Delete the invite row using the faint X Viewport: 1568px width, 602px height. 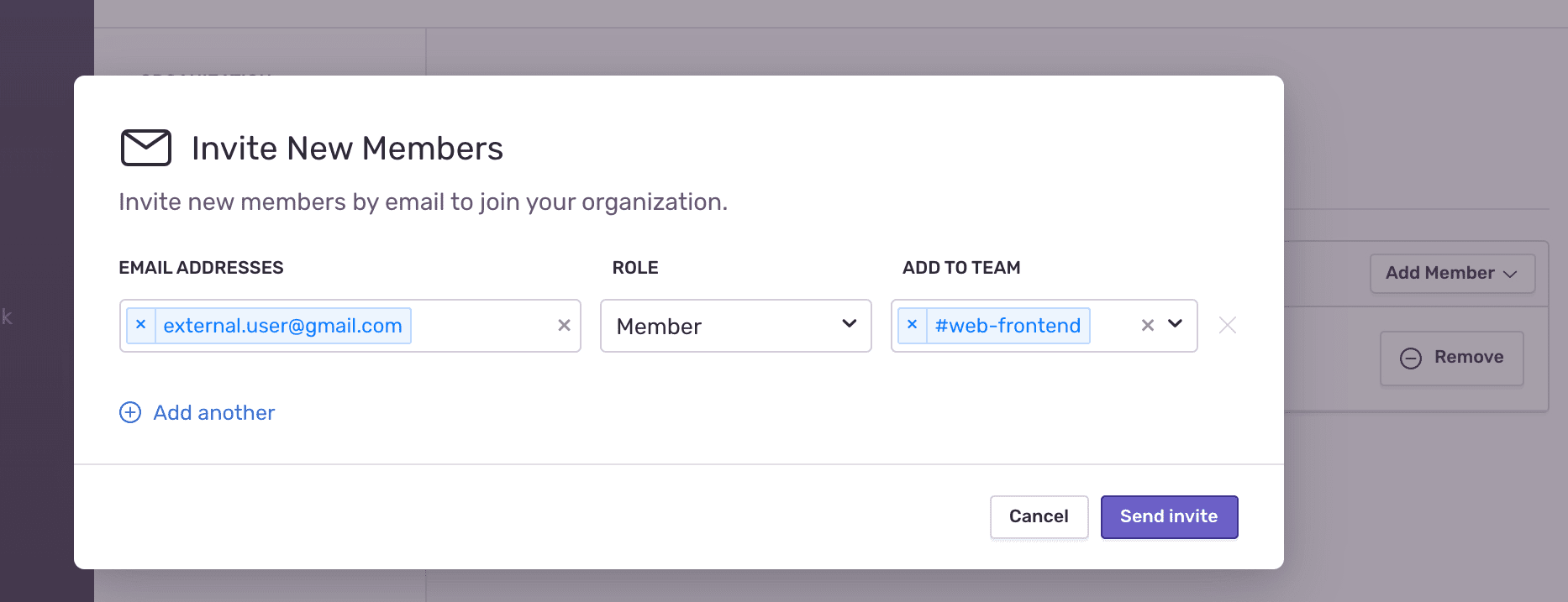1228,325
